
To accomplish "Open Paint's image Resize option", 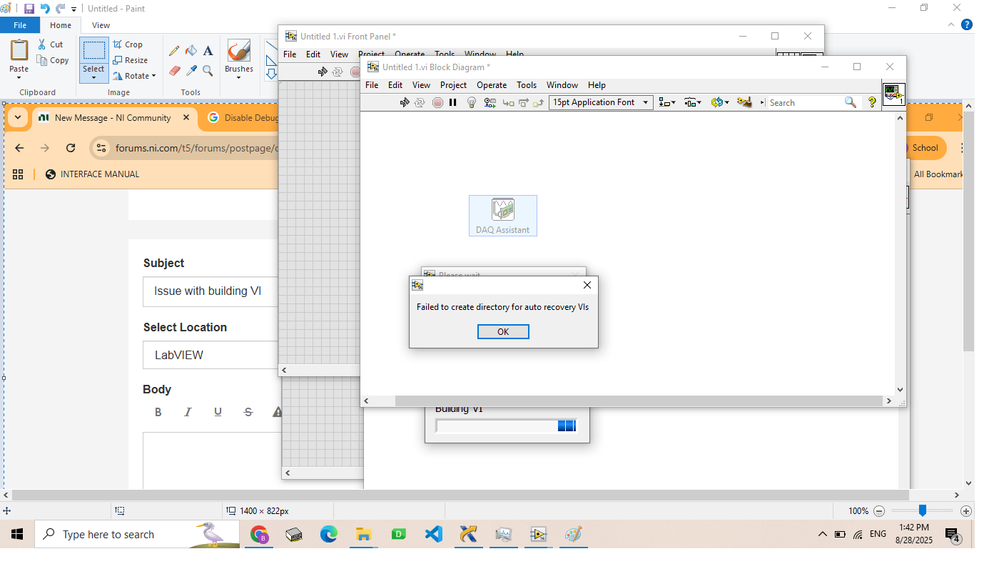I will pos(130,60).
